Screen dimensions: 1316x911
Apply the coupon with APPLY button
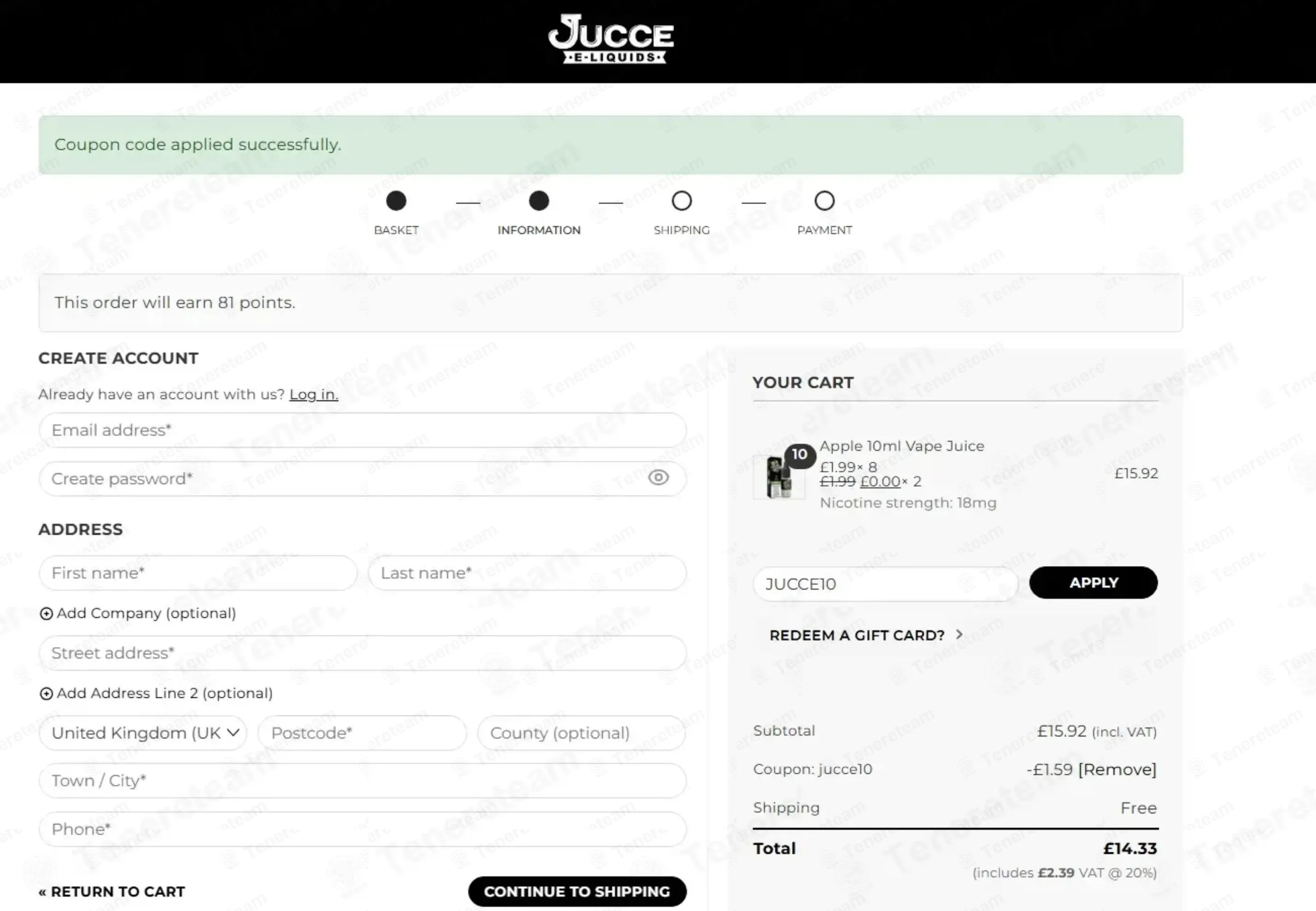[x=1094, y=583]
